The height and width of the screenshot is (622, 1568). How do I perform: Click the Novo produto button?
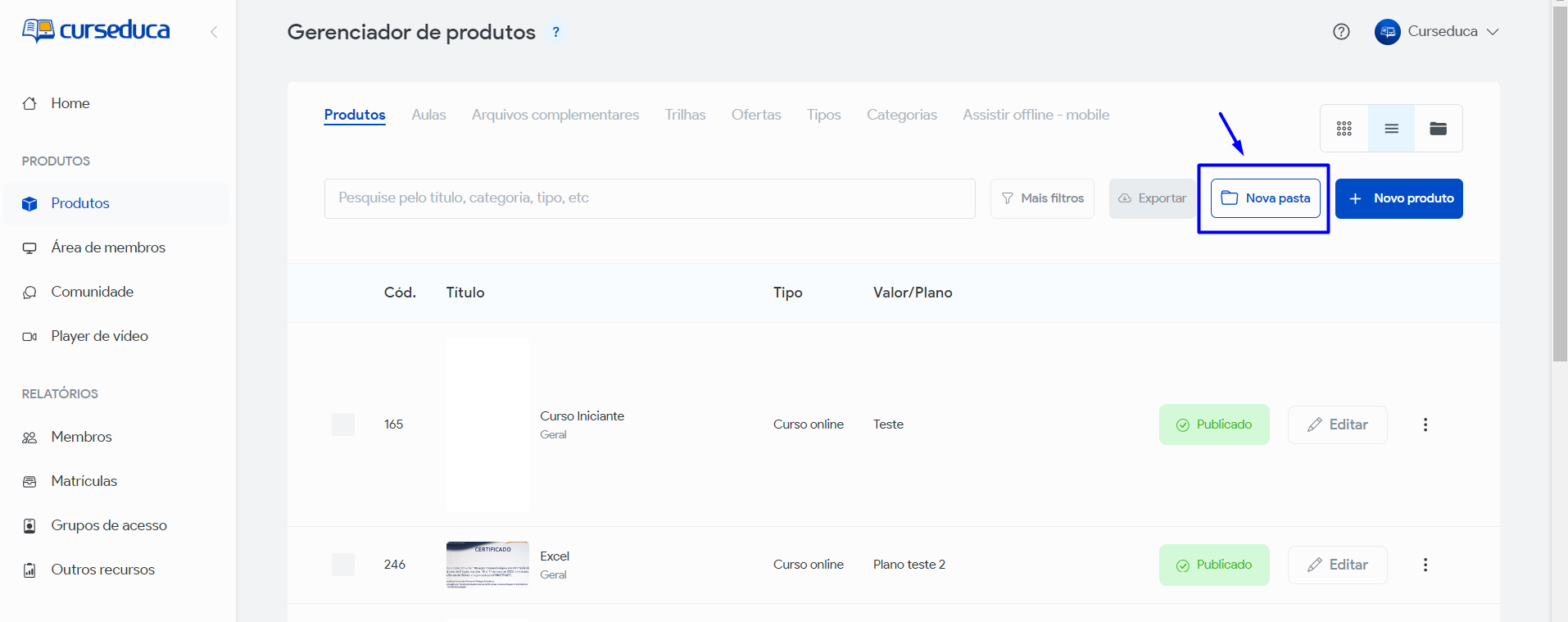point(1398,198)
